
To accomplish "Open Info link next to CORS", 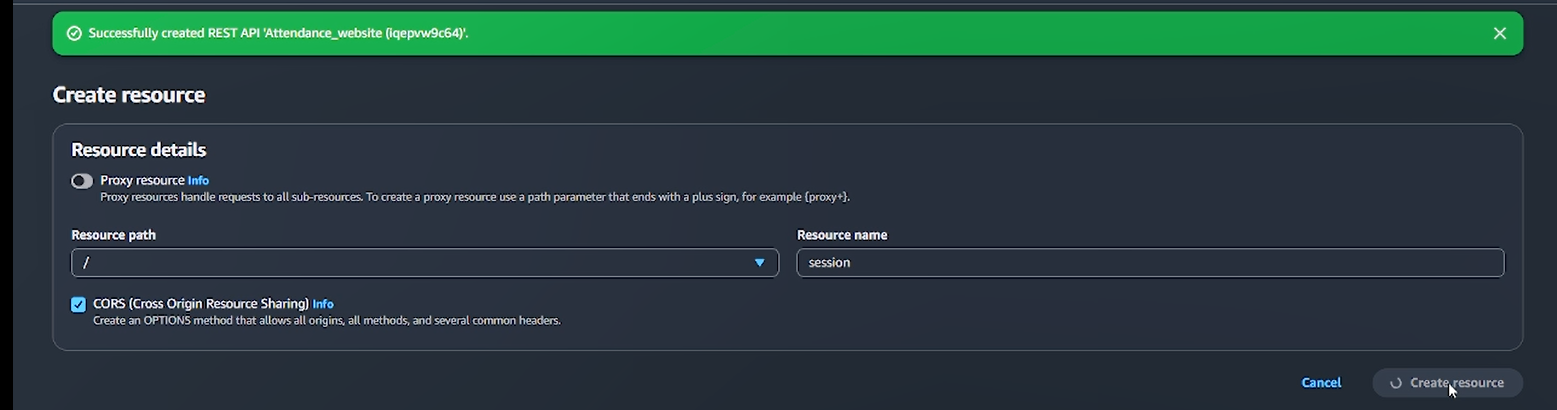I will (323, 304).
